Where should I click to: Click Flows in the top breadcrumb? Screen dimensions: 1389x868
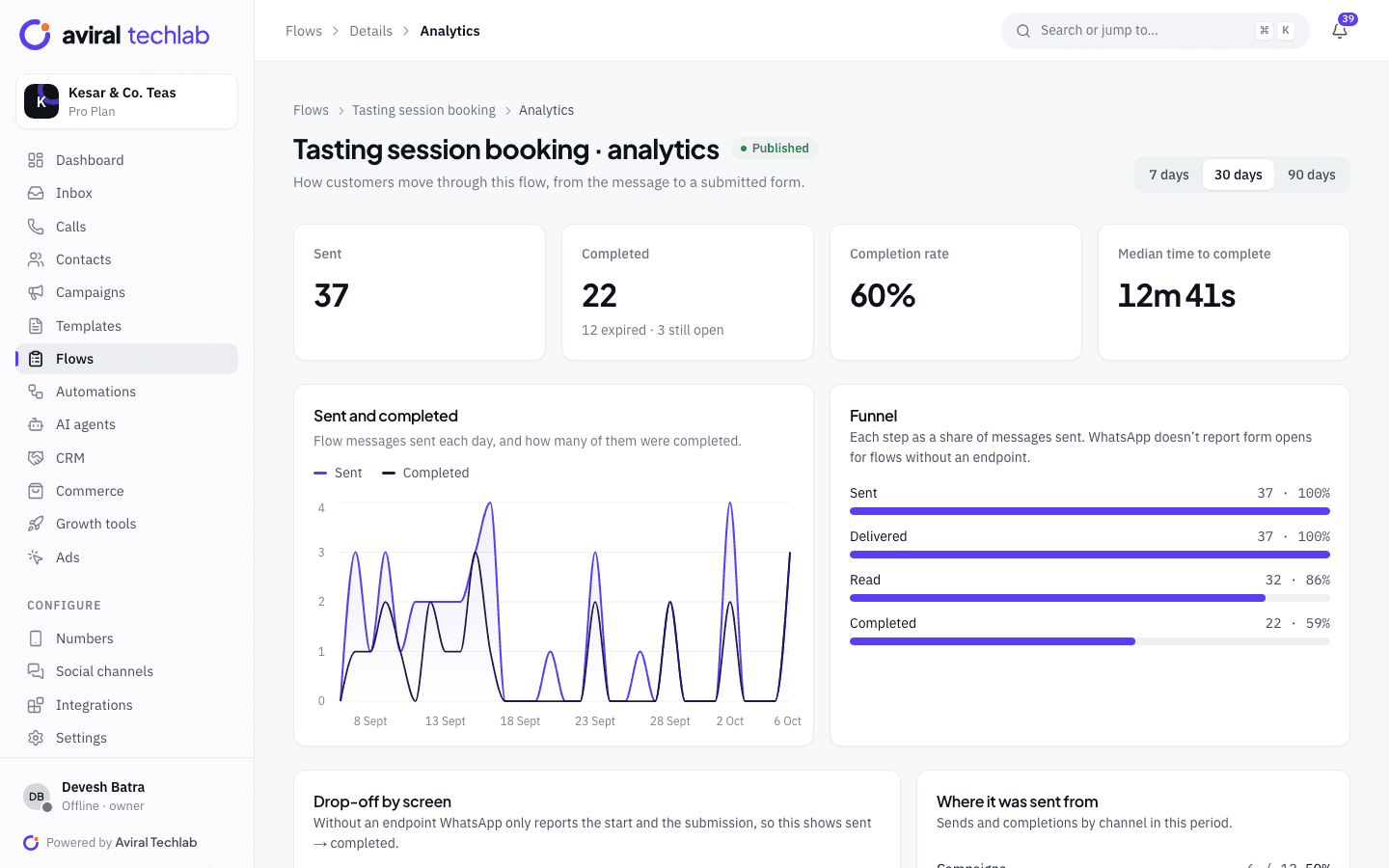pyautogui.click(x=304, y=31)
